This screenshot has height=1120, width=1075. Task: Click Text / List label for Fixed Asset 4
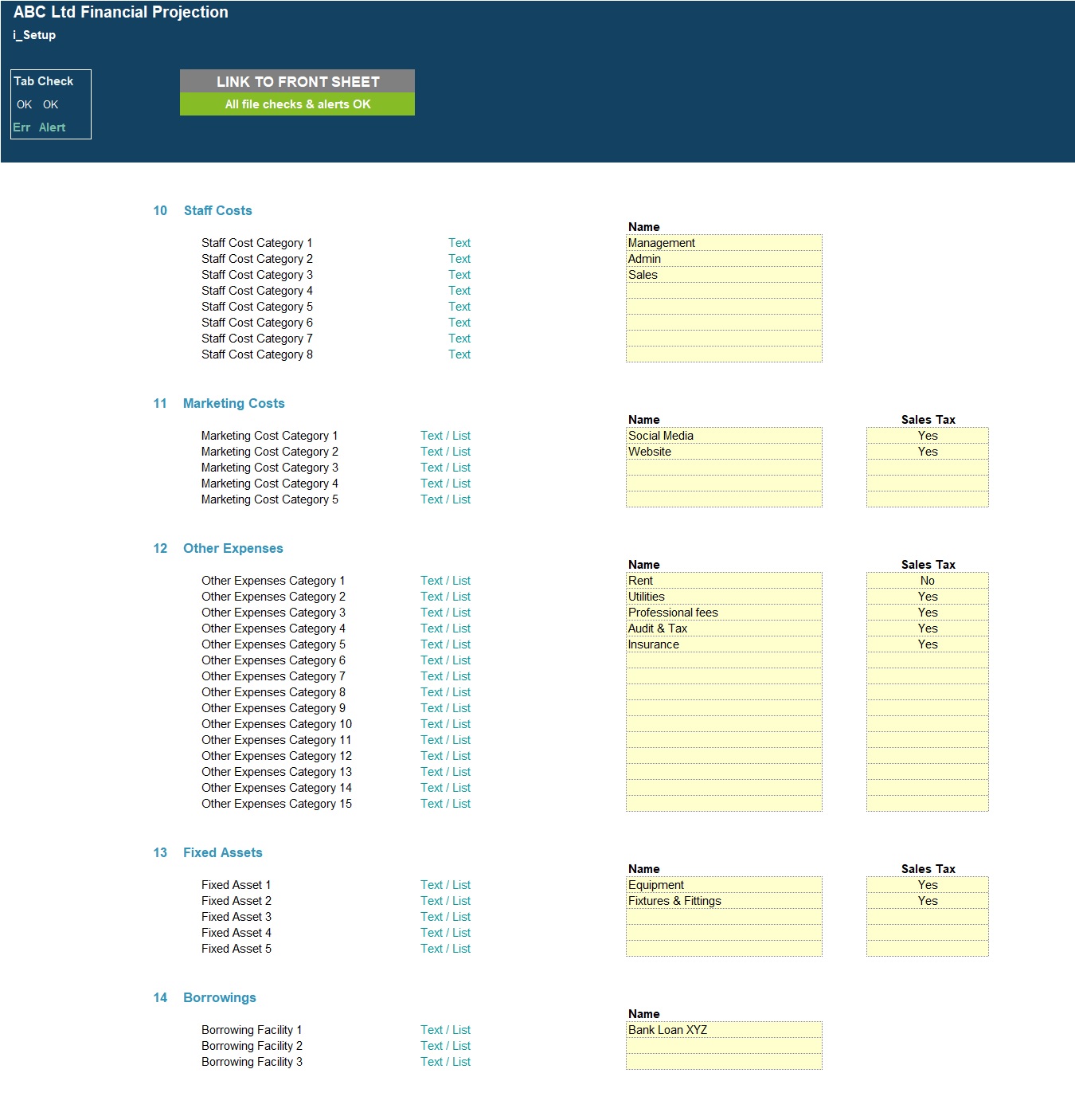[x=445, y=933]
